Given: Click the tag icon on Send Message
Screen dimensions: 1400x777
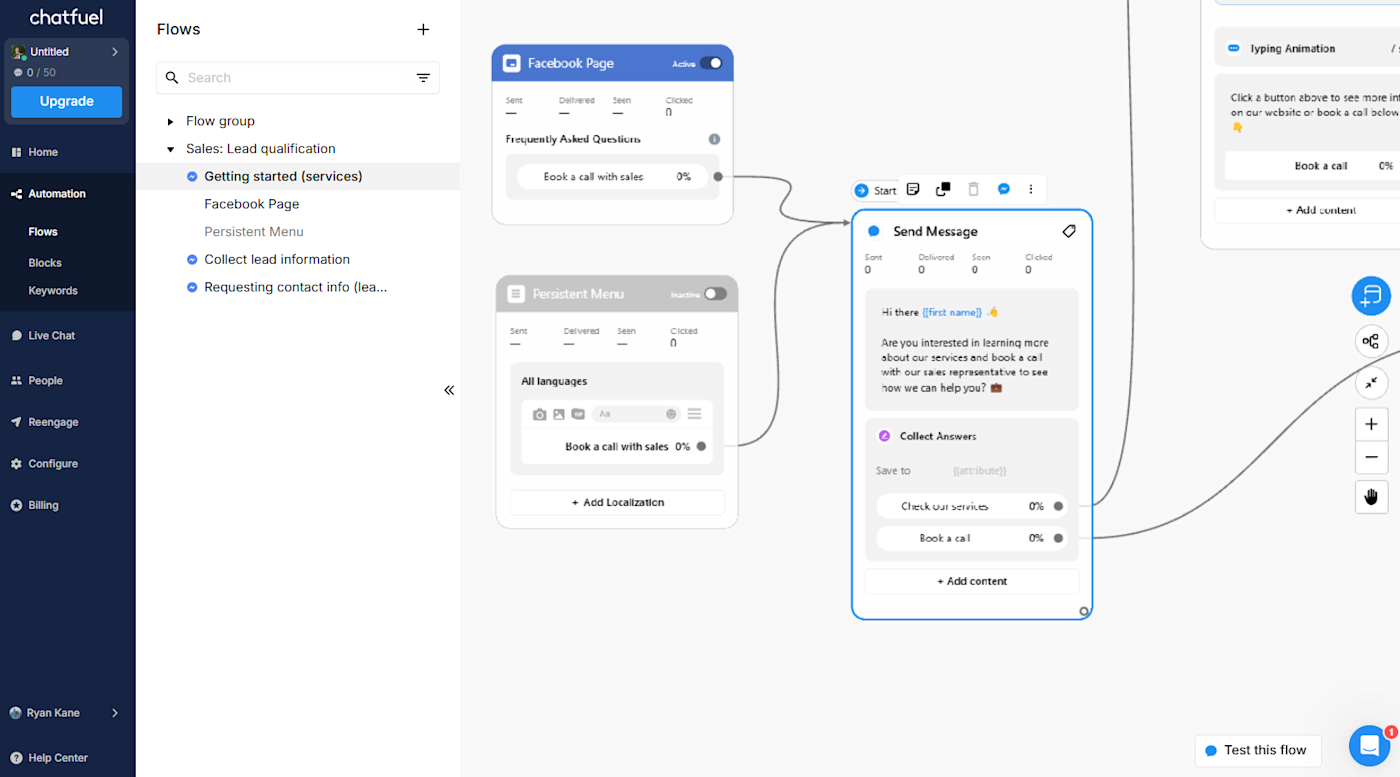Looking at the screenshot, I should pos(1069,231).
